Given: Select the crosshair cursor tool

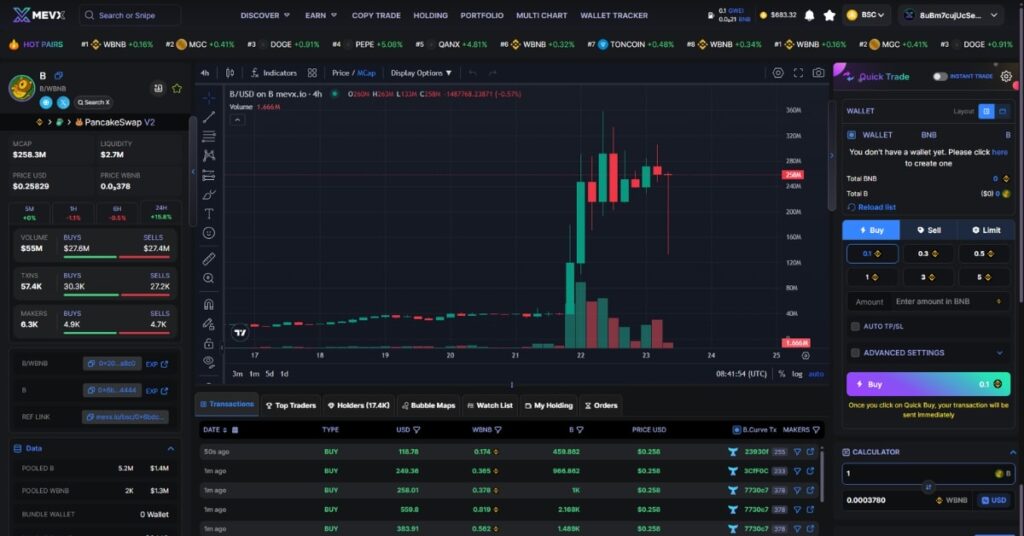Looking at the screenshot, I should [x=209, y=98].
